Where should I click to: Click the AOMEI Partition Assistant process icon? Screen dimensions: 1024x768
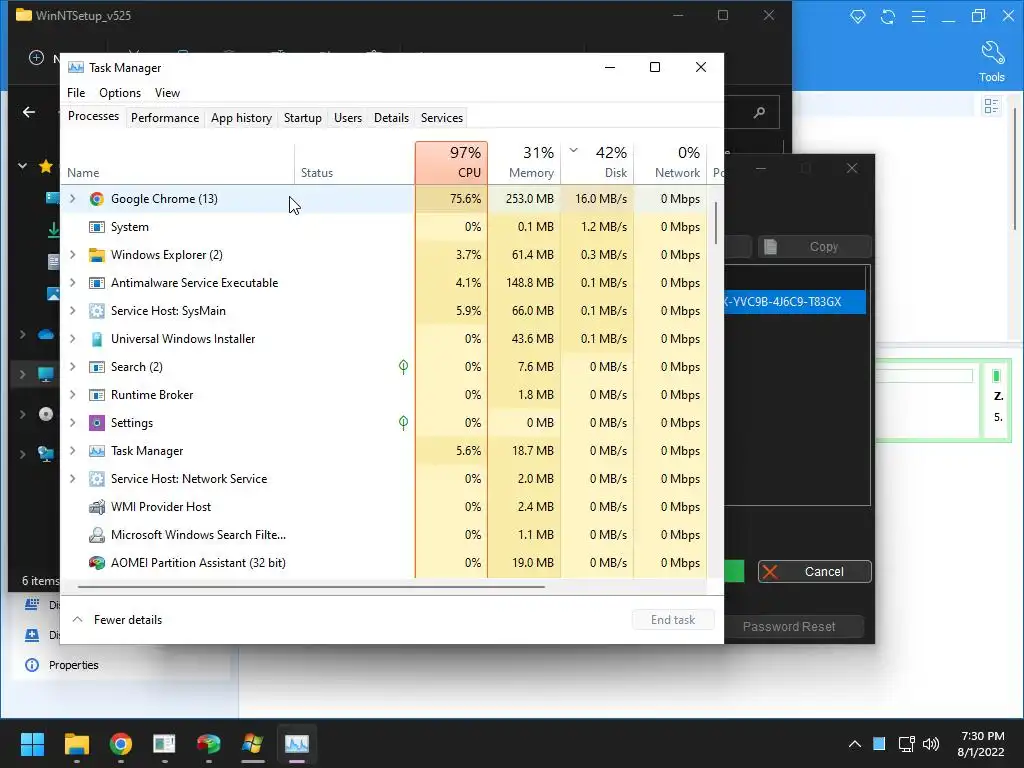tap(97, 564)
